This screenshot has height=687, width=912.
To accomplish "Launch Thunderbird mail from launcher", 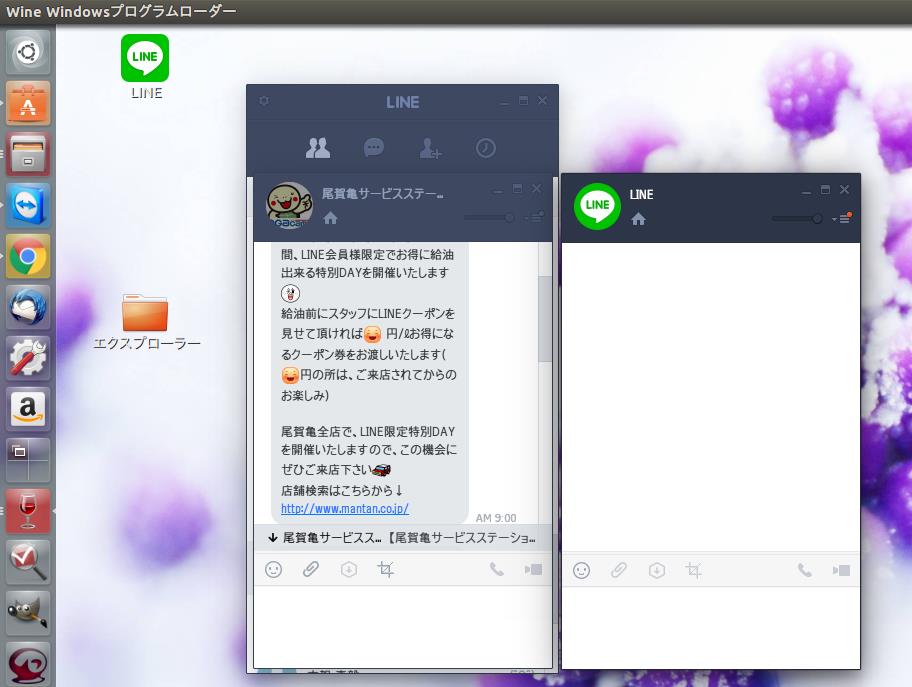I will point(28,307).
